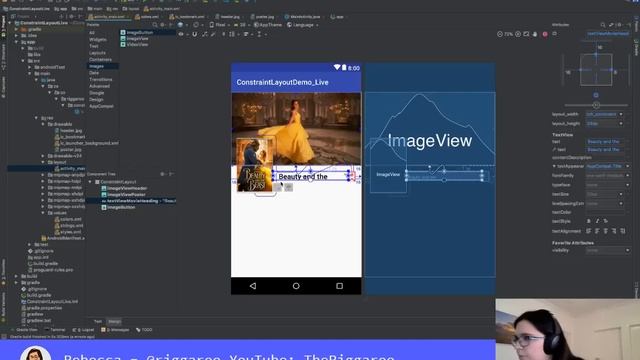Select the Widgets category in the Palette
Image resolution: width=640 pixels, height=360 pixels.
click(x=98, y=40)
